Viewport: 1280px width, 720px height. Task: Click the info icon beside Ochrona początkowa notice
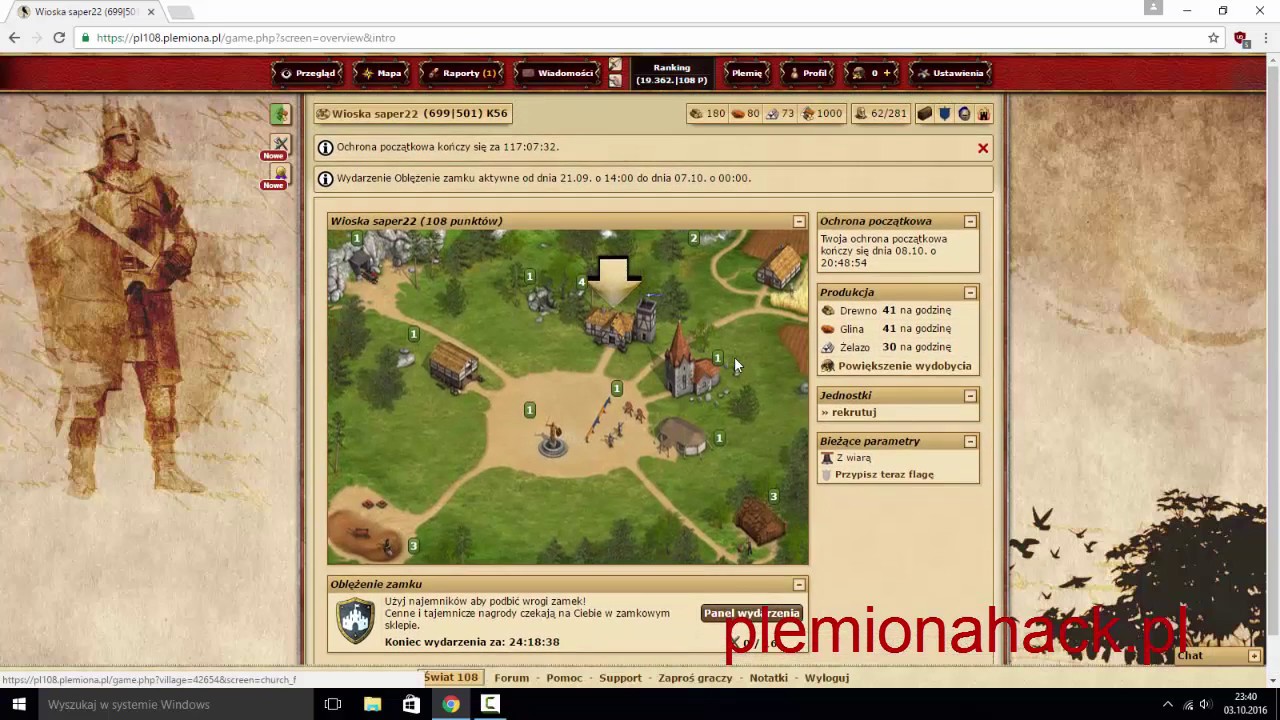pos(325,148)
